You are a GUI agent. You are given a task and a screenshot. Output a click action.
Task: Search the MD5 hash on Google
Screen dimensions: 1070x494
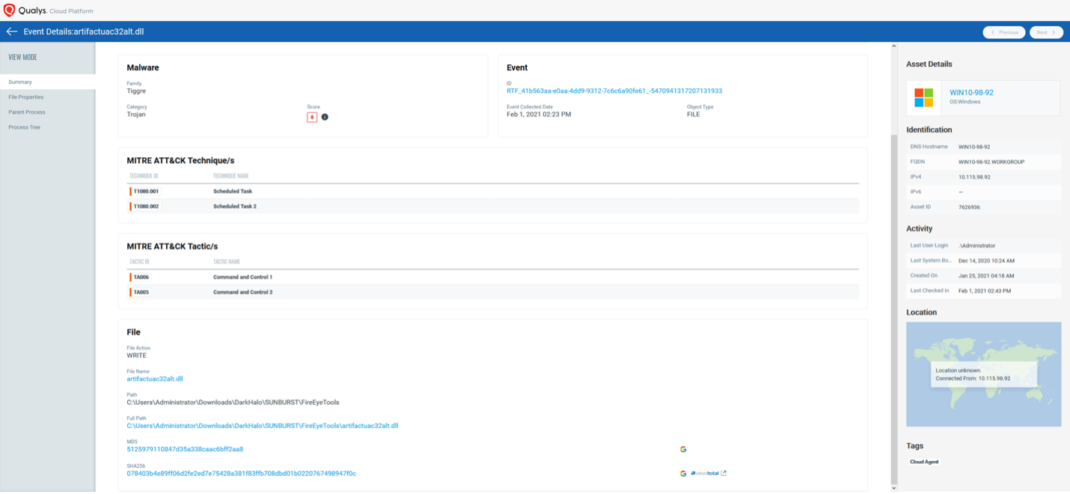tap(683, 449)
